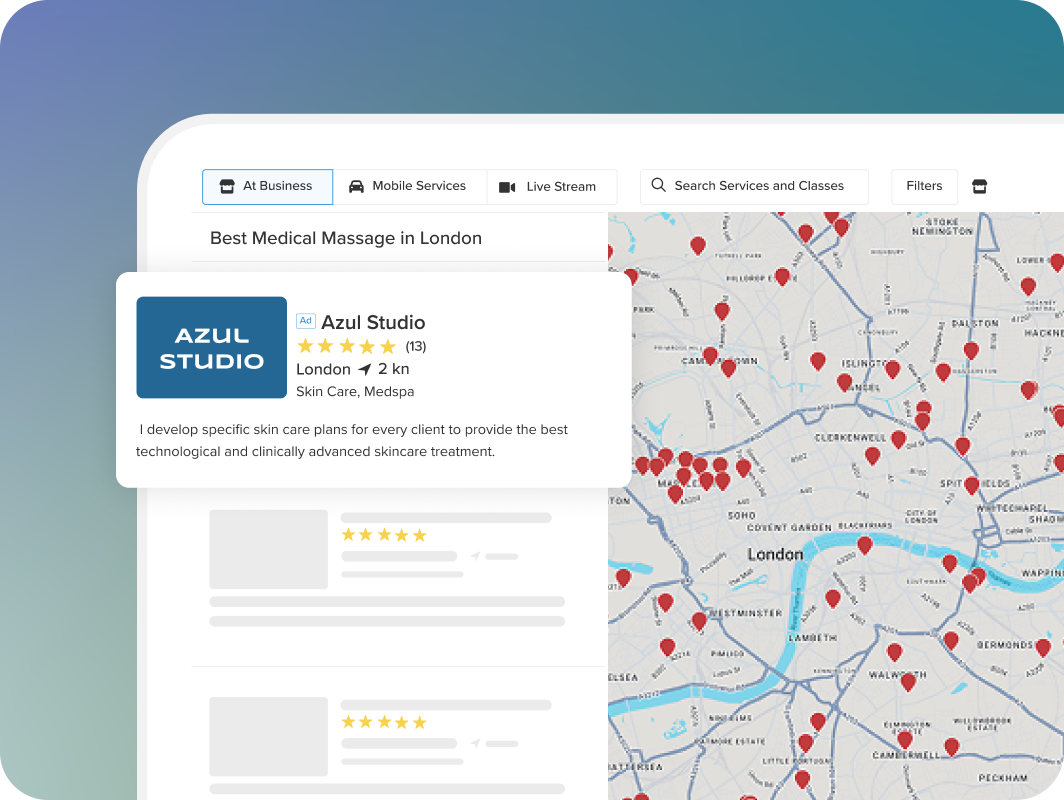Open the Azul Studio business name link
1064x800 pixels.
tap(373, 322)
